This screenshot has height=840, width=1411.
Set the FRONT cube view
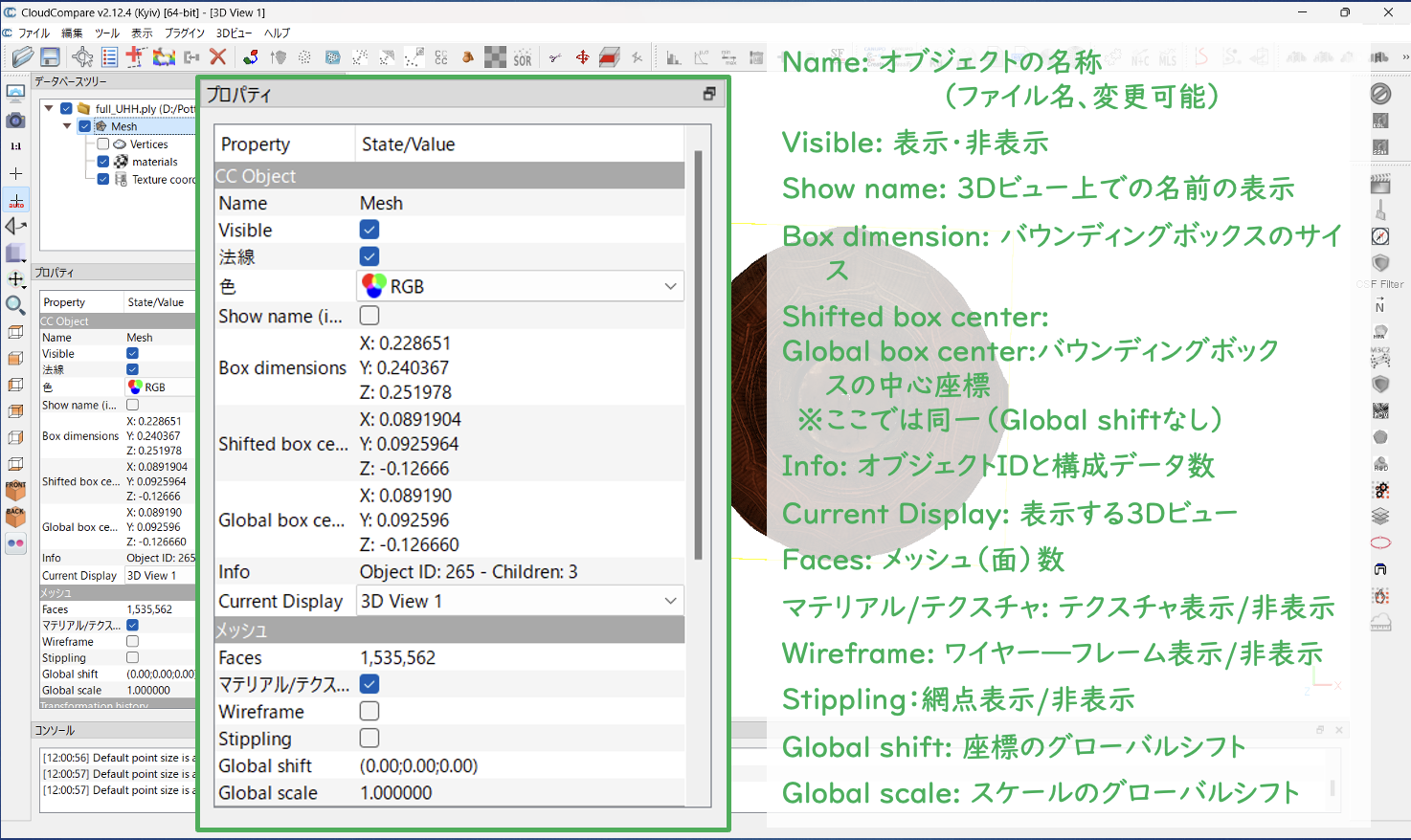[15, 491]
